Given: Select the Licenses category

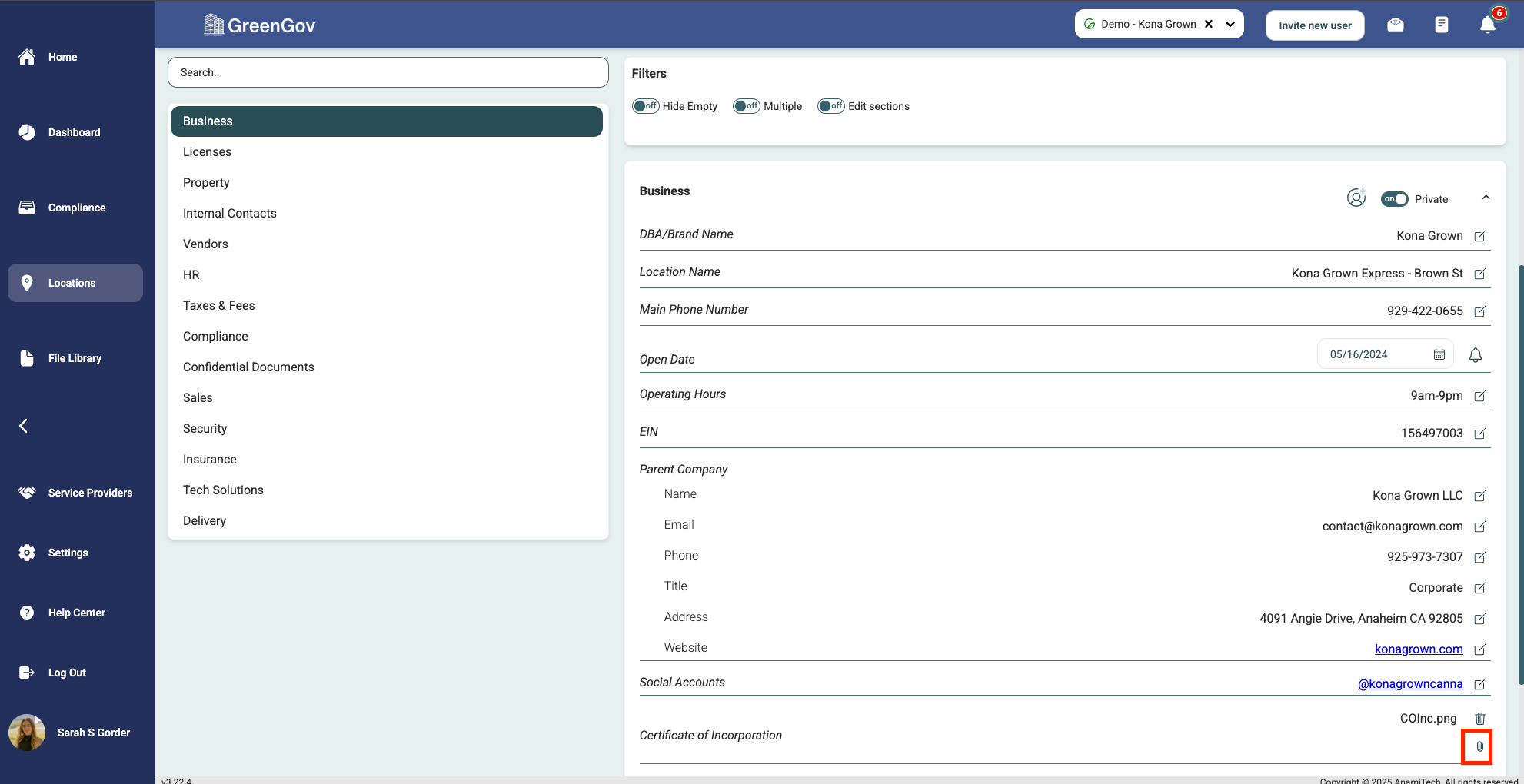Looking at the screenshot, I should (387, 152).
